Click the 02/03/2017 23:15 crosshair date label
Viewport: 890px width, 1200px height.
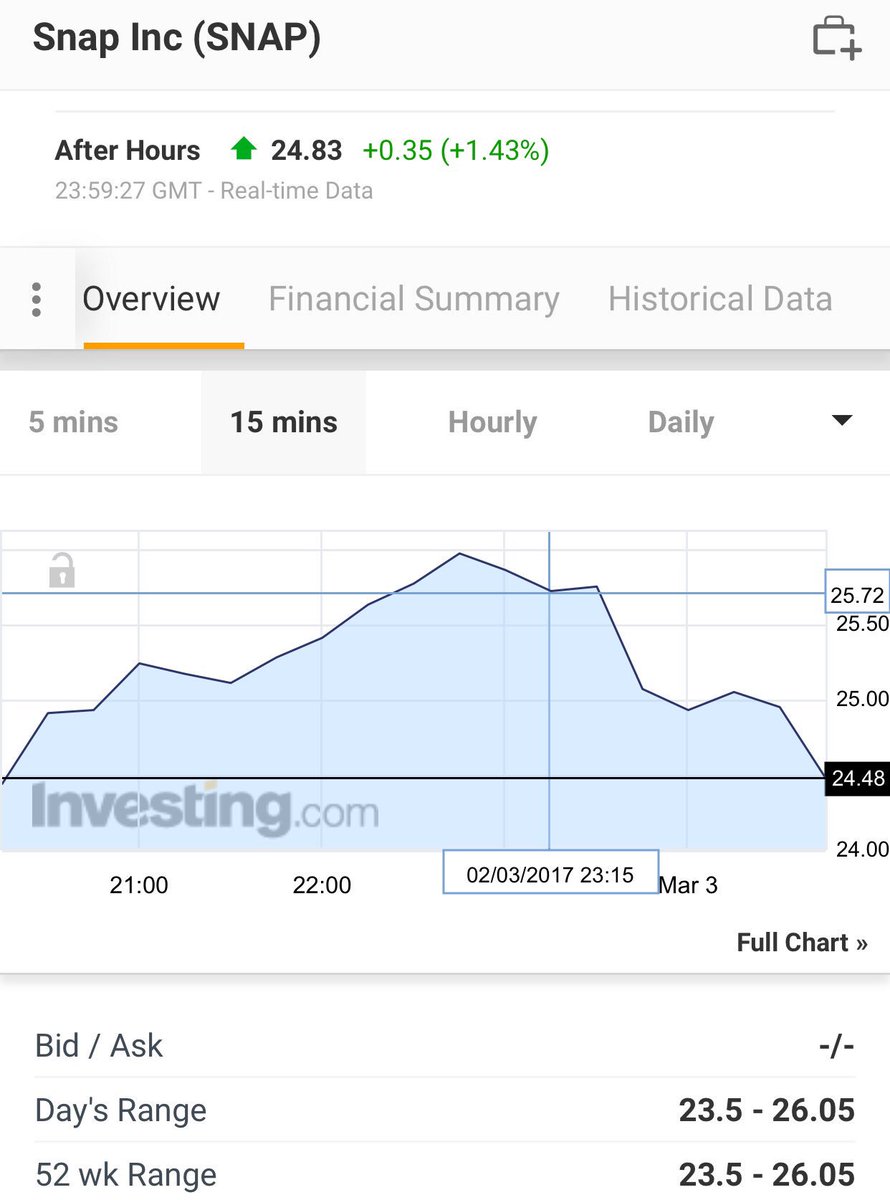[x=551, y=872]
